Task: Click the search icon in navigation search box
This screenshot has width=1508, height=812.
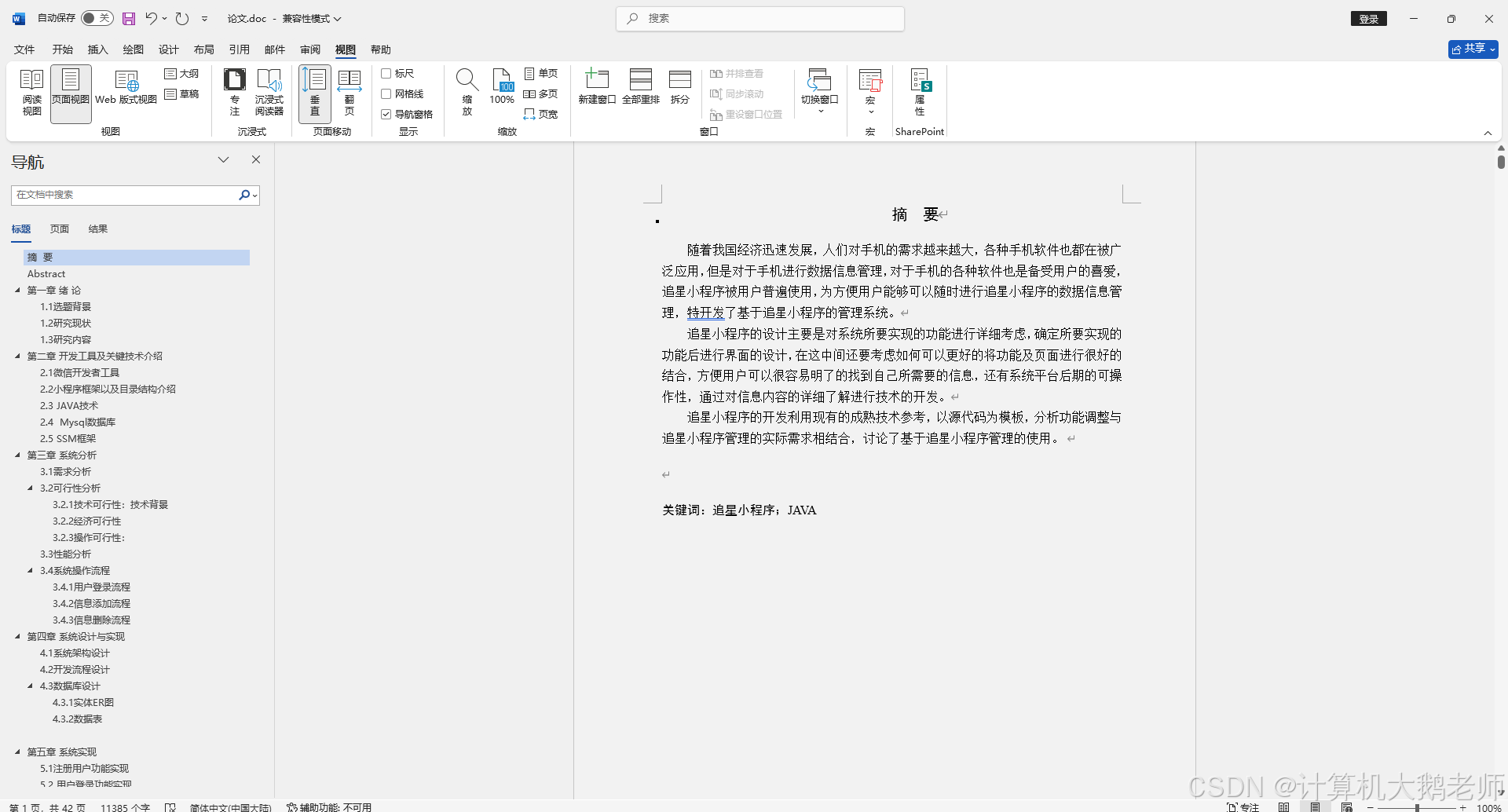Action: [244, 195]
